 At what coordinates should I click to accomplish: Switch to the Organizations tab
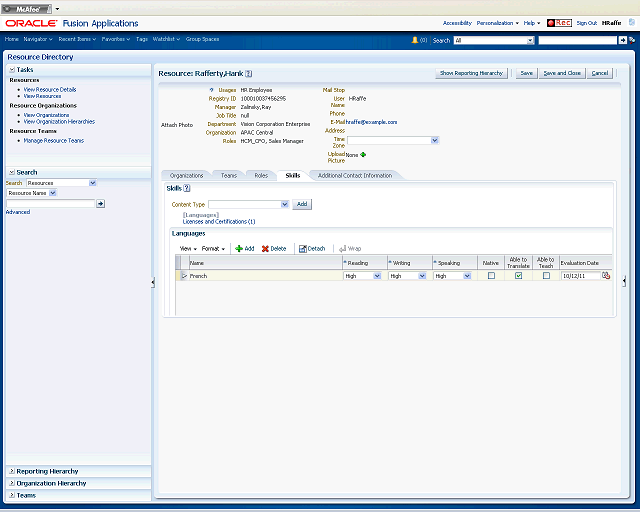187,176
